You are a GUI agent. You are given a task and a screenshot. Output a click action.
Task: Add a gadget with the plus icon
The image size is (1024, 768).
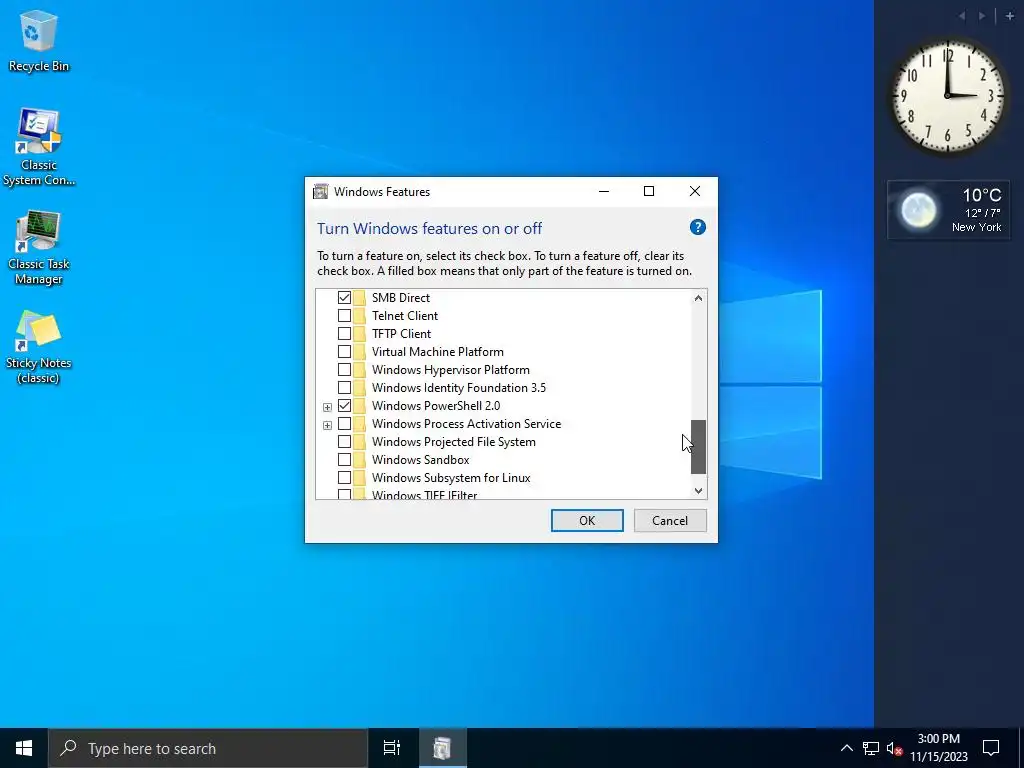(1010, 16)
